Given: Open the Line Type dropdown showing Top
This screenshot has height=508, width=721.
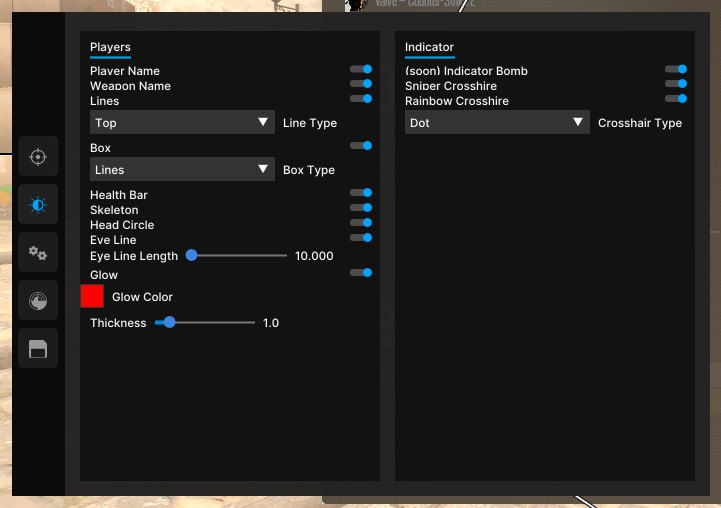Looking at the screenshot, I should click(182, 123).
